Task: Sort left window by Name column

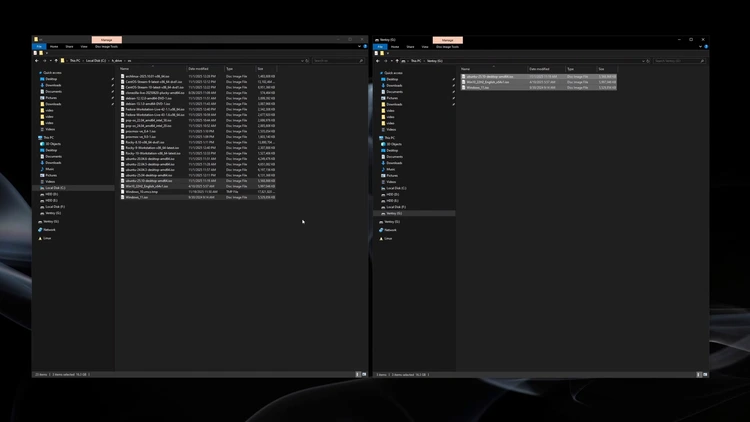Action: (x=153, y=68)
